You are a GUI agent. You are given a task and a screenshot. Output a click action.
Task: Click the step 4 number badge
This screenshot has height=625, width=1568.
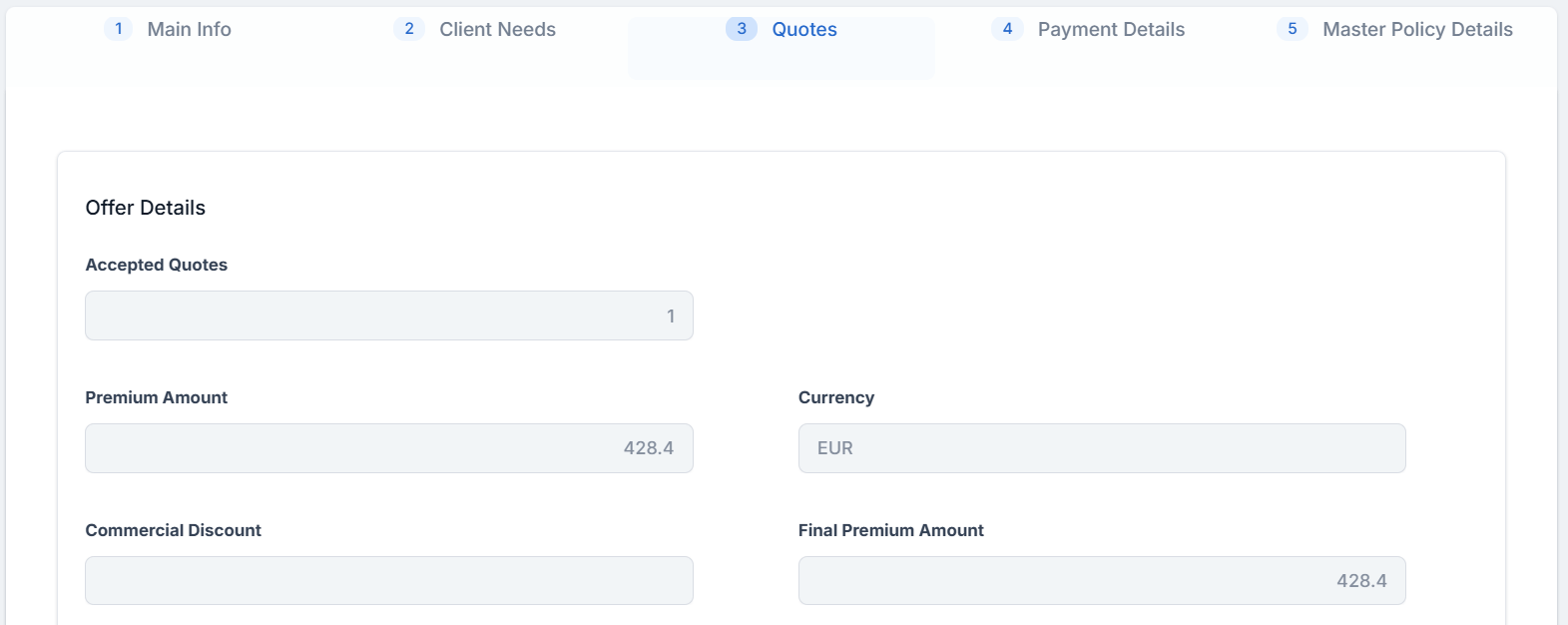[1007, 29]
